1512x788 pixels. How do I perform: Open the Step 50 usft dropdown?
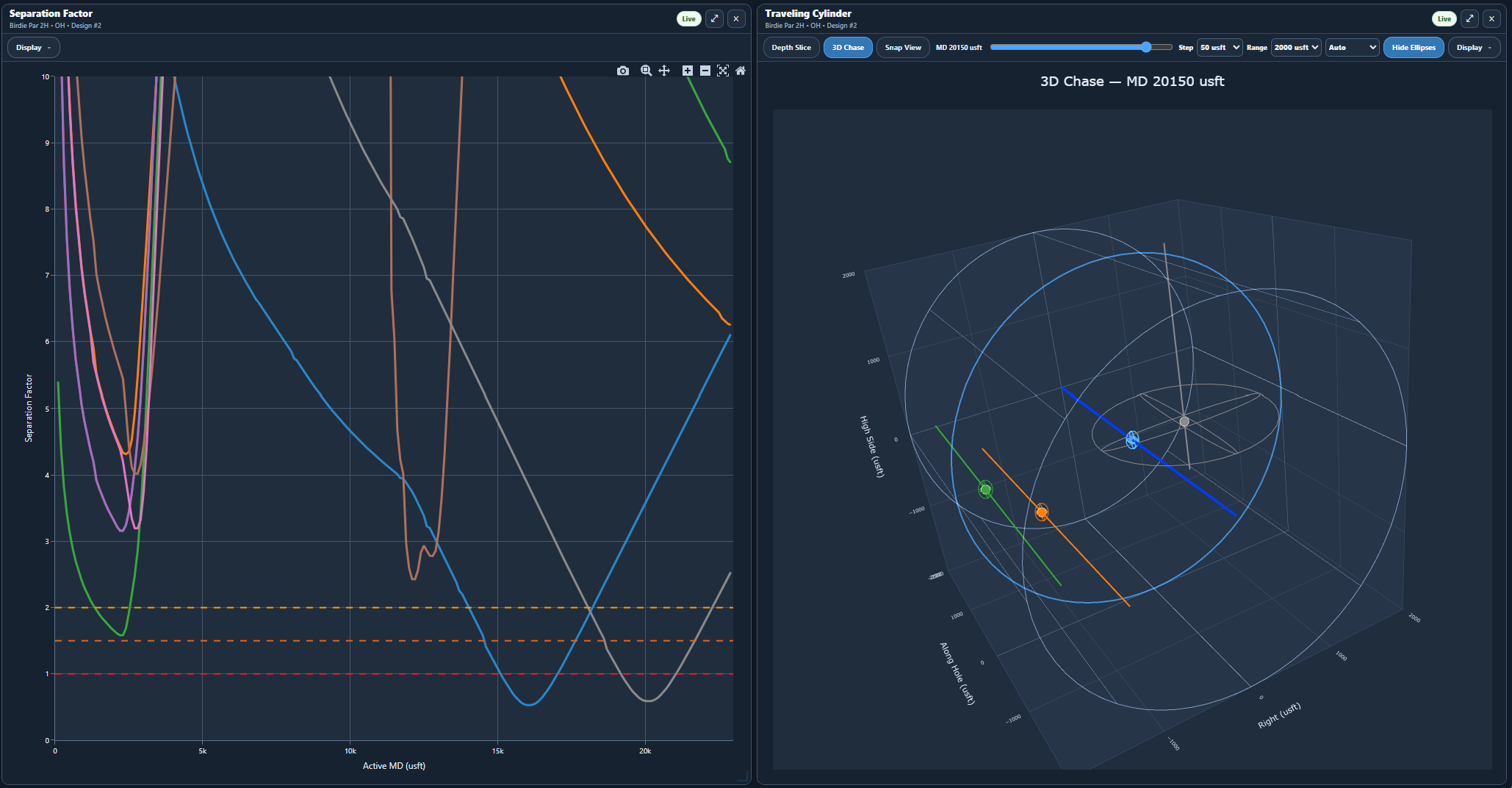[1220, 48]
